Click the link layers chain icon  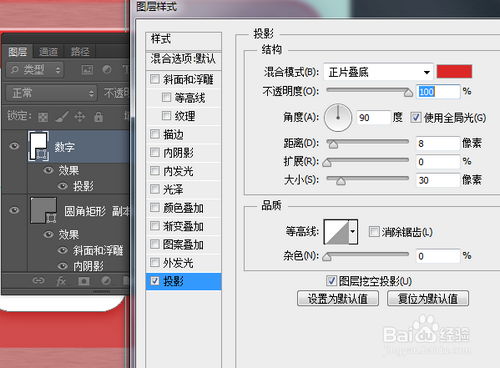[38, 281]
